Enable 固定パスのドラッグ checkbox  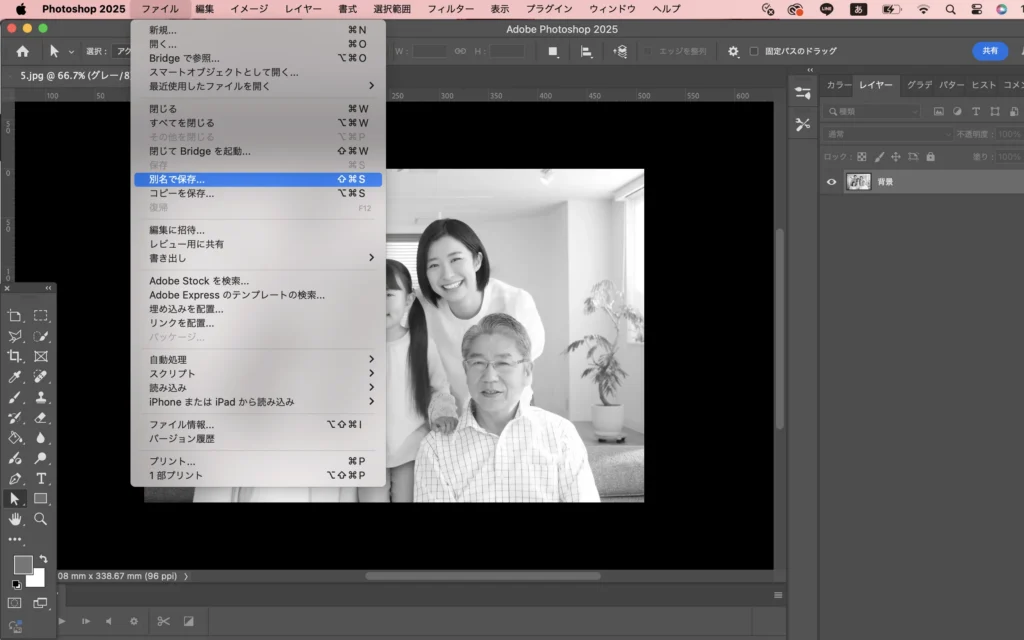coord(754,51)
